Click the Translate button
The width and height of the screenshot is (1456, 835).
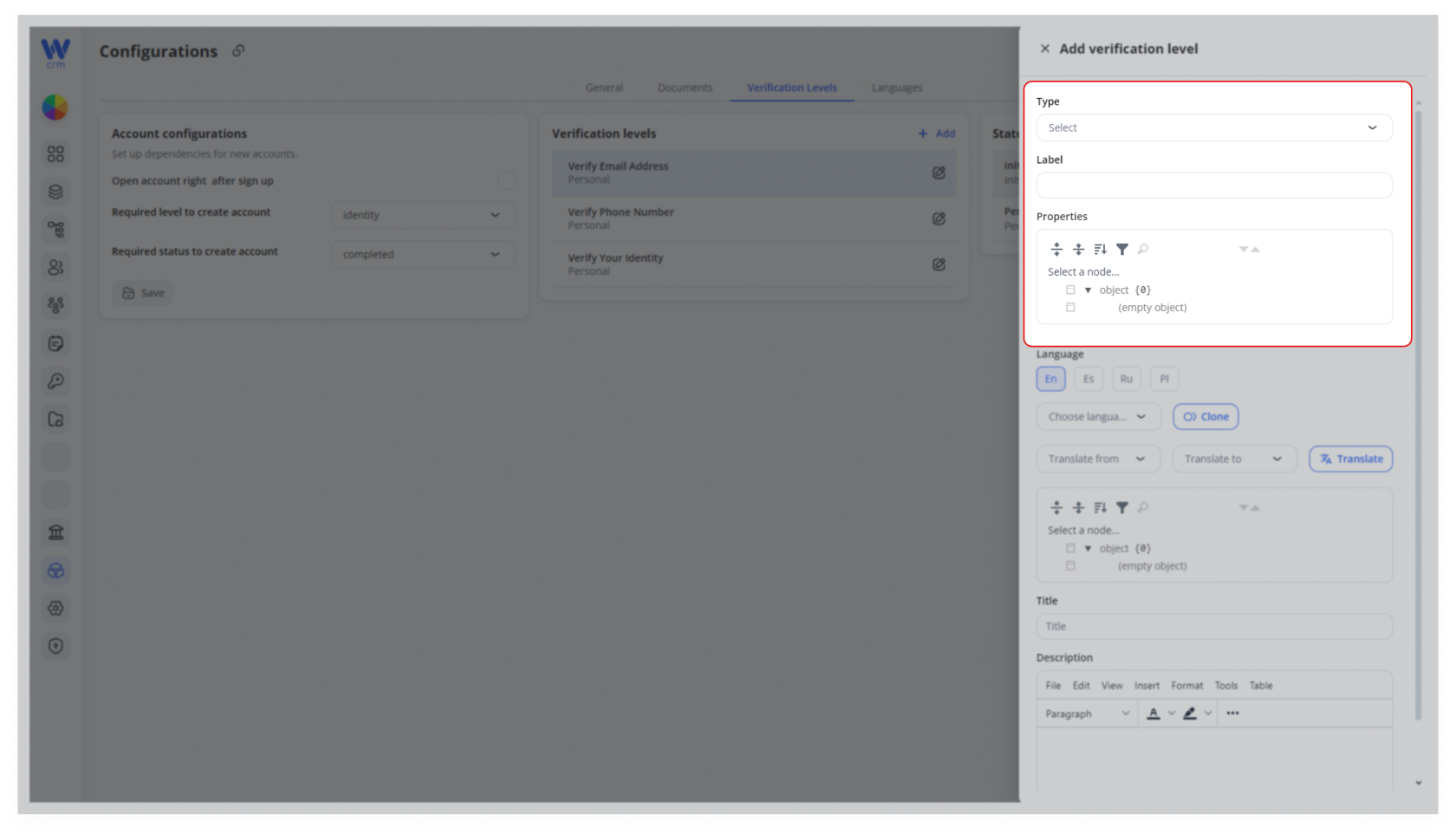coord(1351,459)
